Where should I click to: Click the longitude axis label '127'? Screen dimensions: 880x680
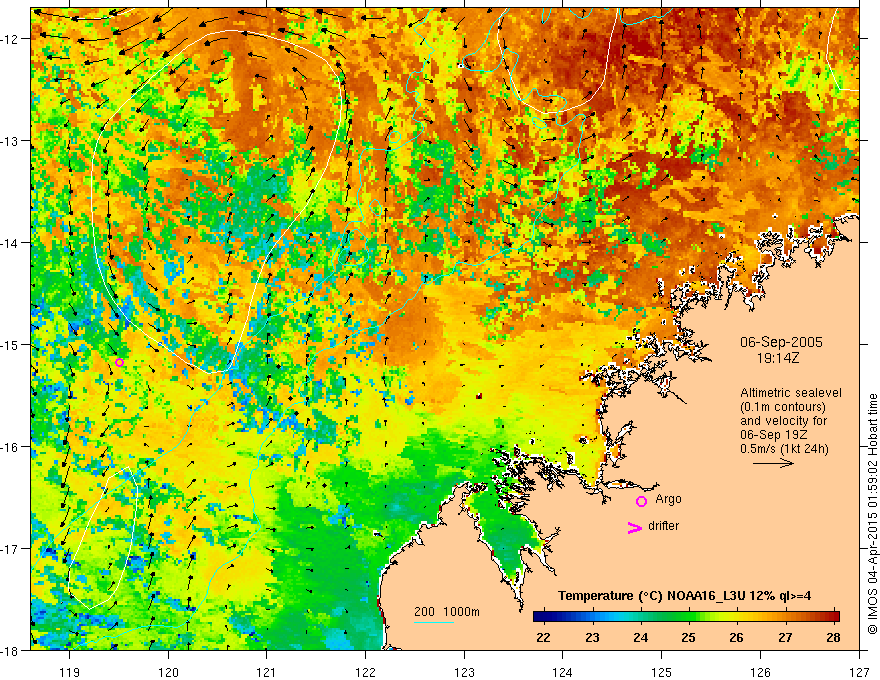[859, 672]
